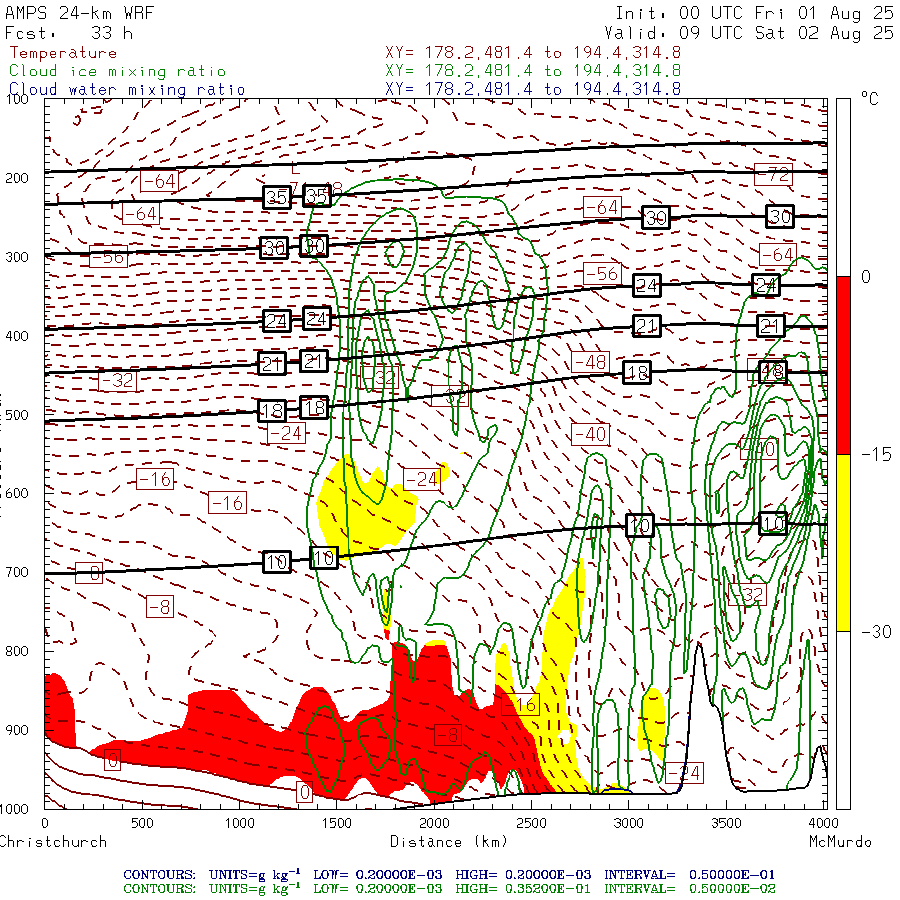Click the colorbar '-30' tick label
Viewport: 900px width, 900px height.
(x=876, y=632)
